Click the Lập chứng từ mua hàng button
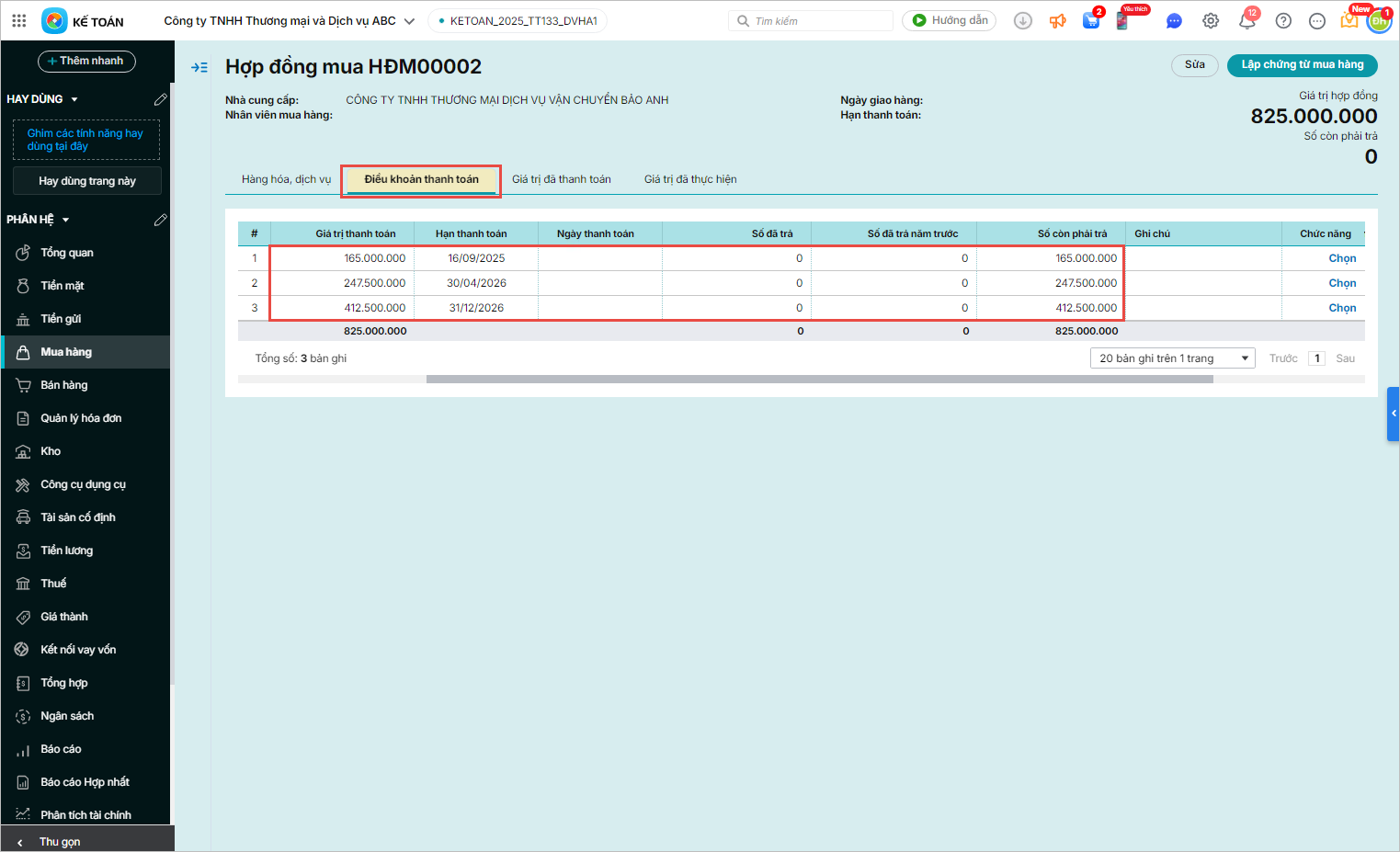Viewport: 1400px width, 852px height. (x=1302, y=65)
